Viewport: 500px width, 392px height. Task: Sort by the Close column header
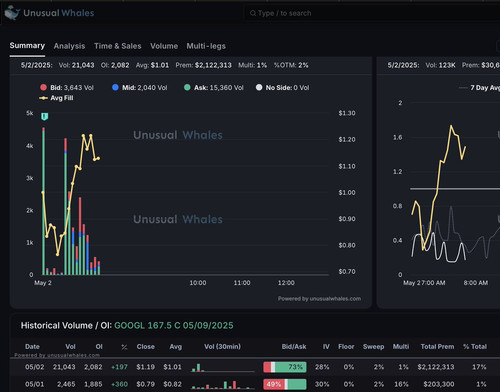(x=146, y=347)
